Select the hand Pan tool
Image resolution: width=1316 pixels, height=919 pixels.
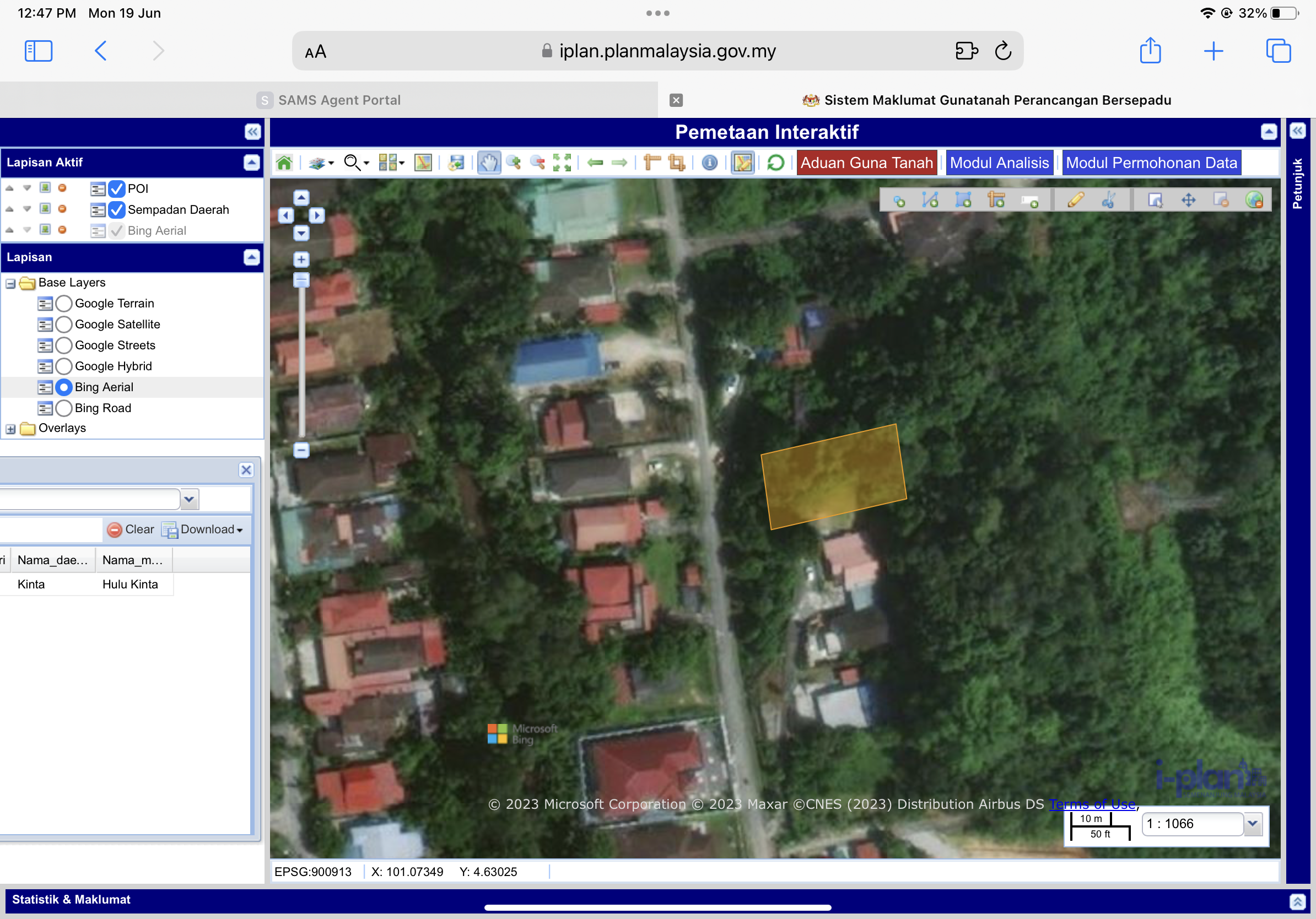(488, 163)
